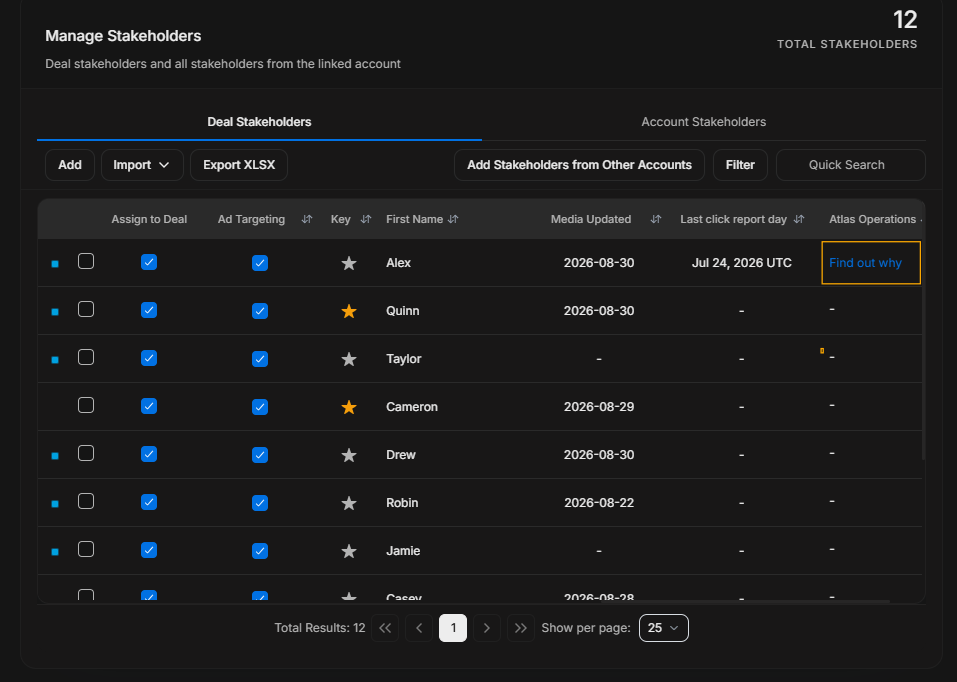Uncheck Assign to Deal for Quinn
This screenshot has height=682, width=957.
[149, 310]
